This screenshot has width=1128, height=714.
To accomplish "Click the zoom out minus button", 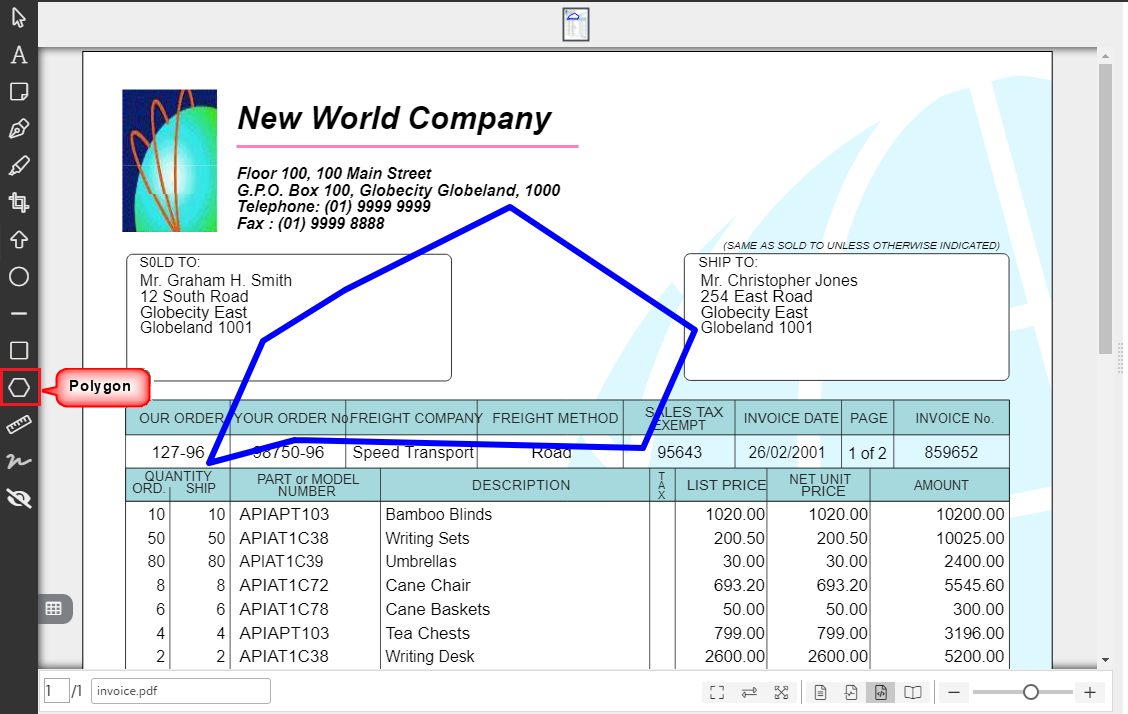I will (955, 692).
